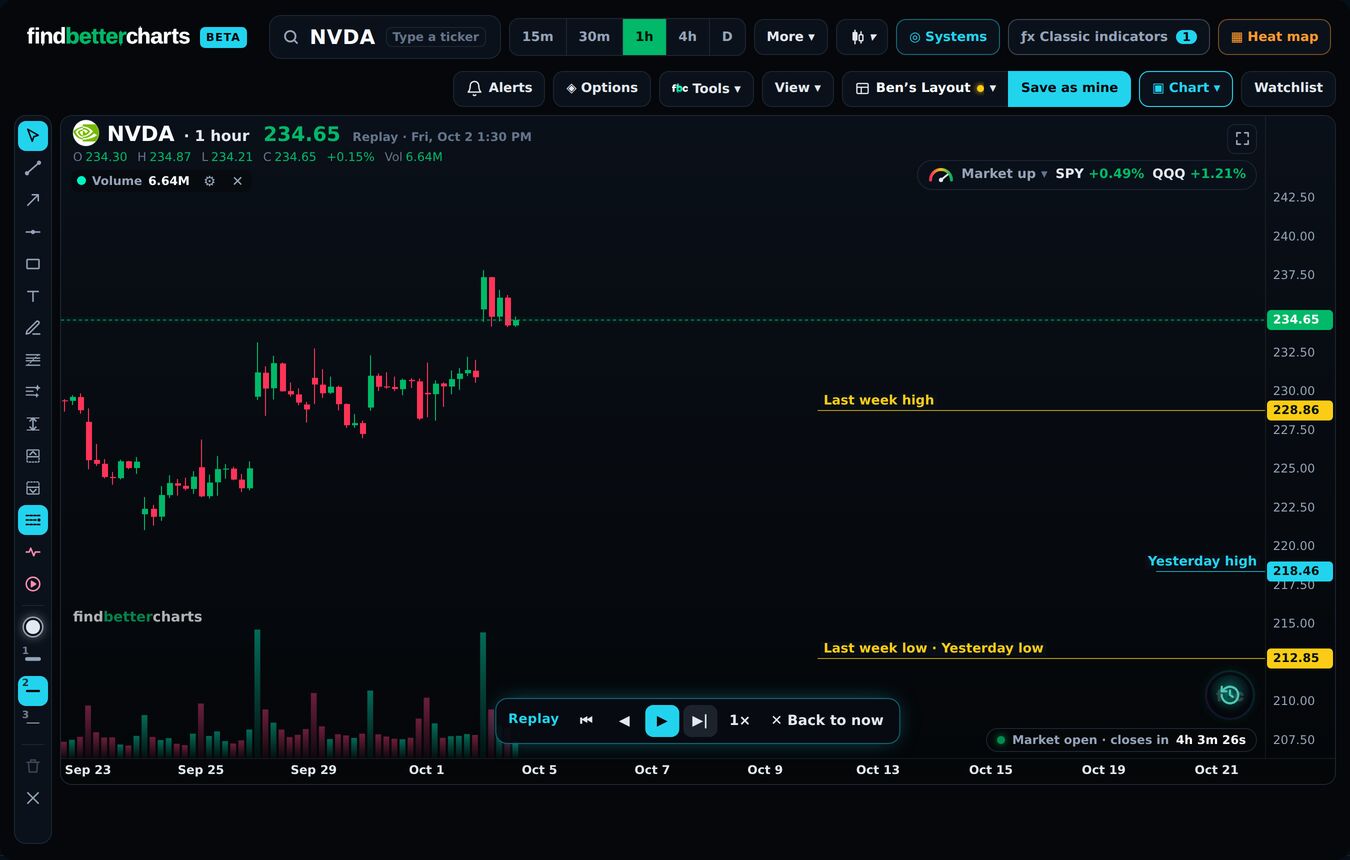Click the round history clock button

pyautogui.click(x=1230, y=694)
